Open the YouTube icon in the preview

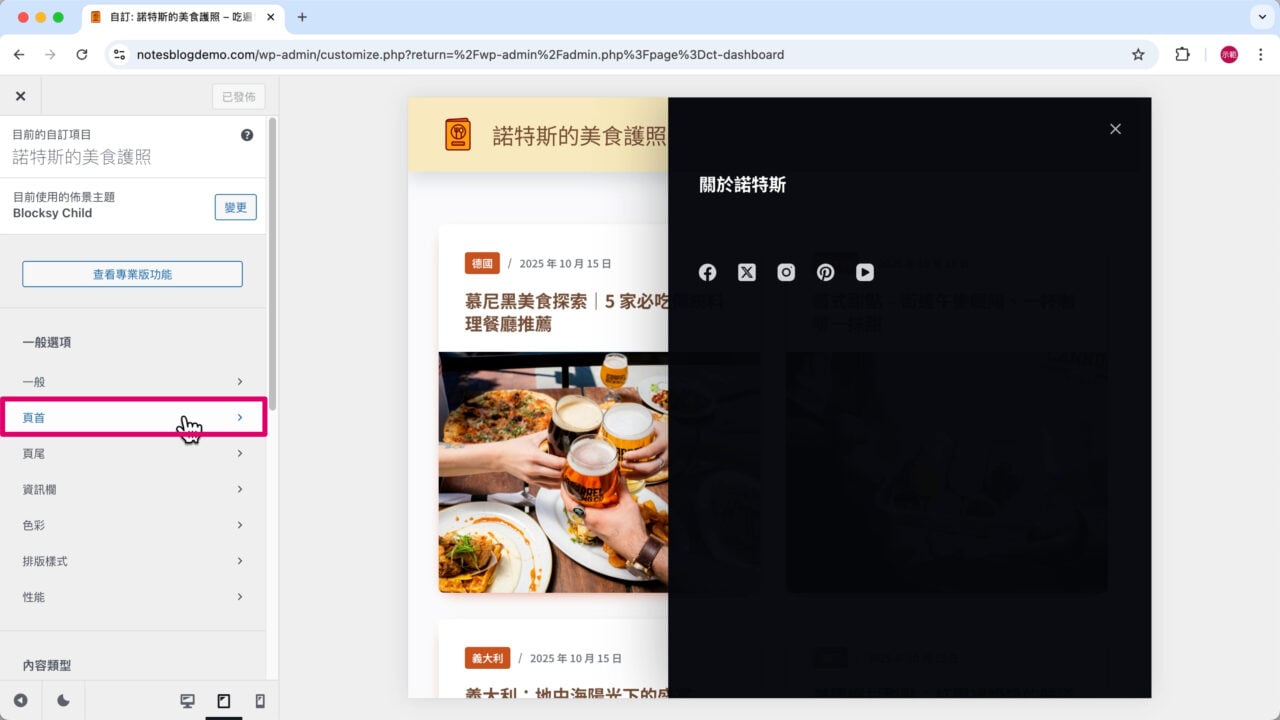[x=864, y=272]
